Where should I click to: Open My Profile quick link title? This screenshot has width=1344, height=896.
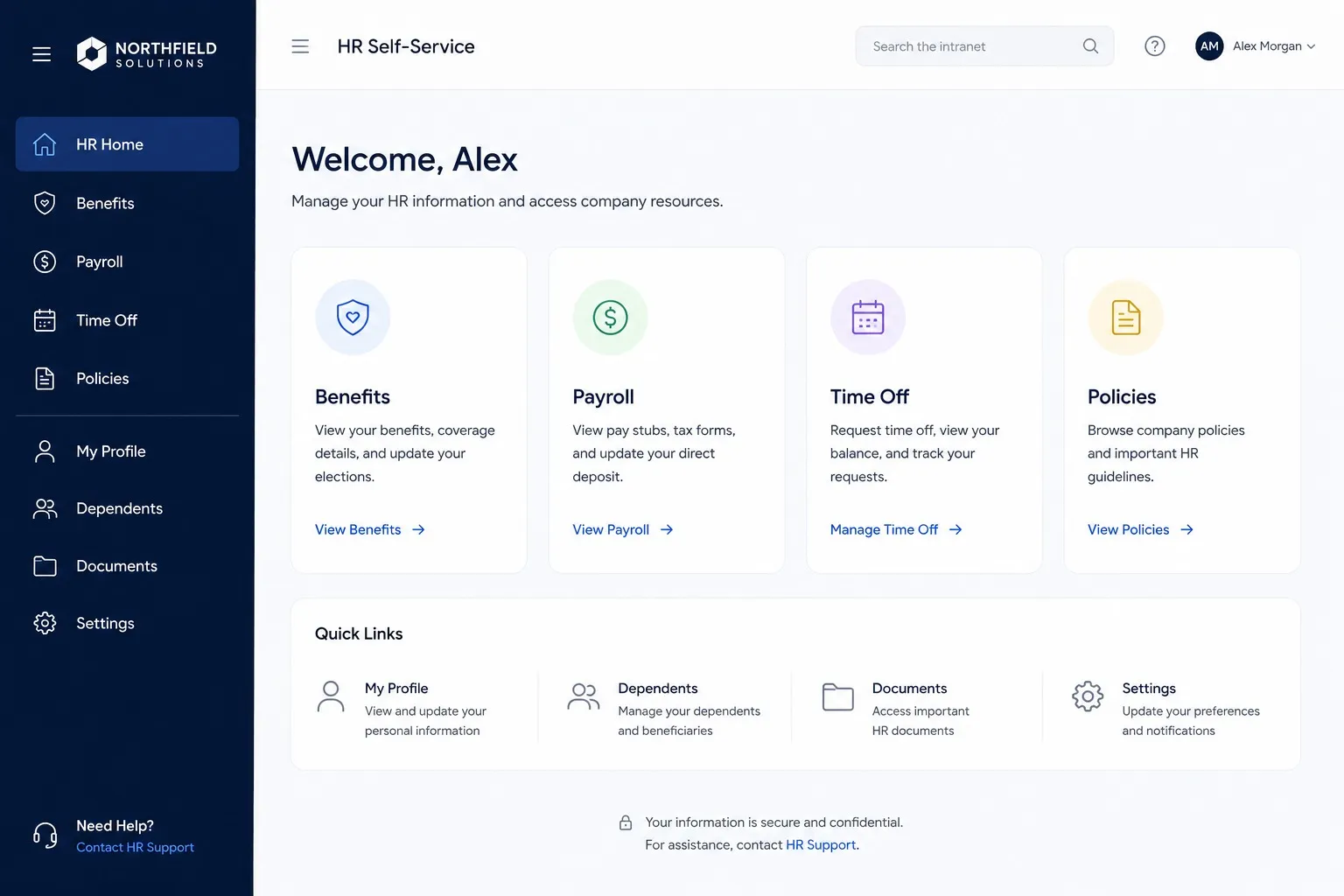click(396, 689)
